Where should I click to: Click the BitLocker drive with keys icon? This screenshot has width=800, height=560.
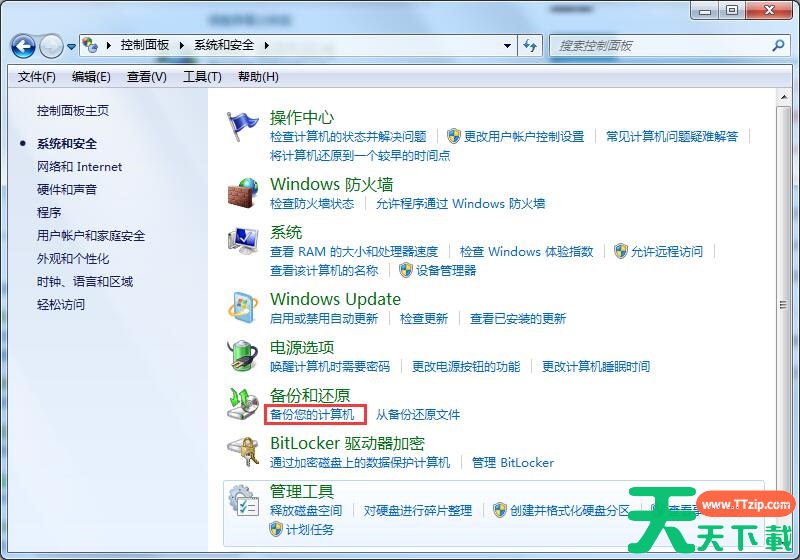click(x=242, y=451)
